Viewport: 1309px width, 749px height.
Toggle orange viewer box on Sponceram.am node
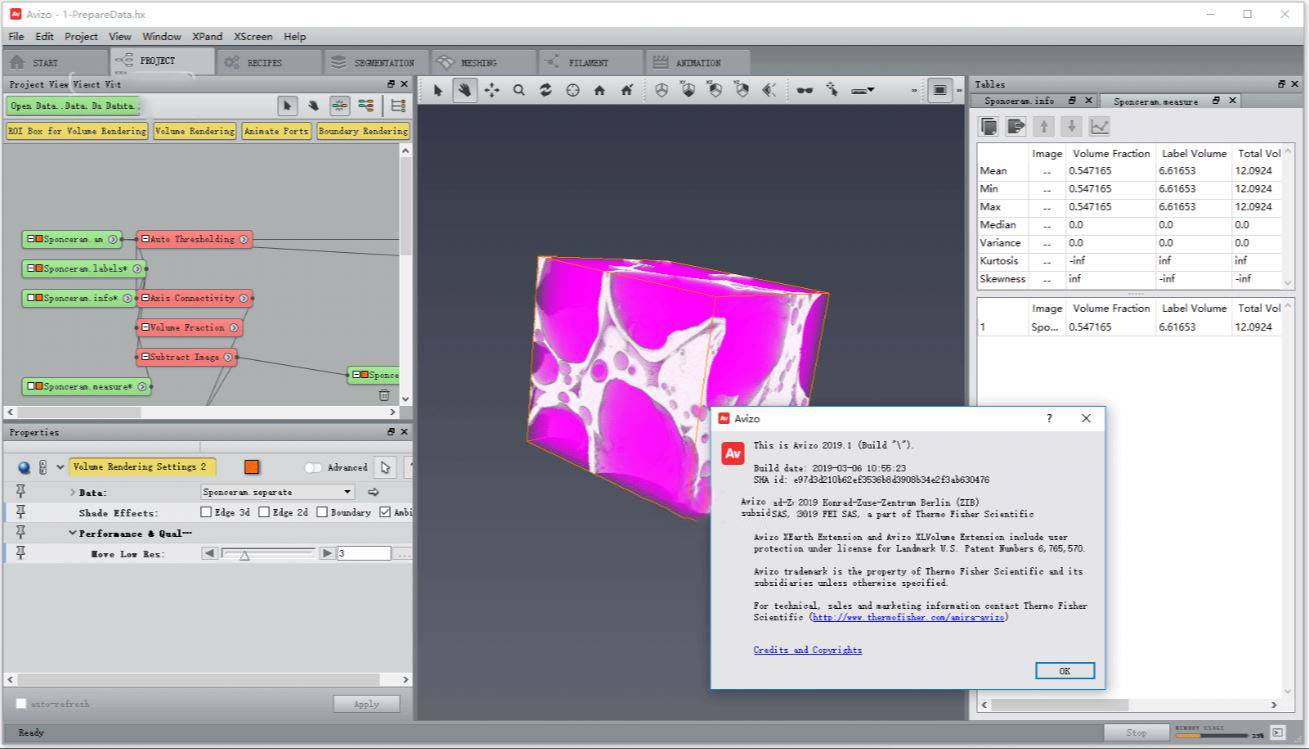(38, 240)
